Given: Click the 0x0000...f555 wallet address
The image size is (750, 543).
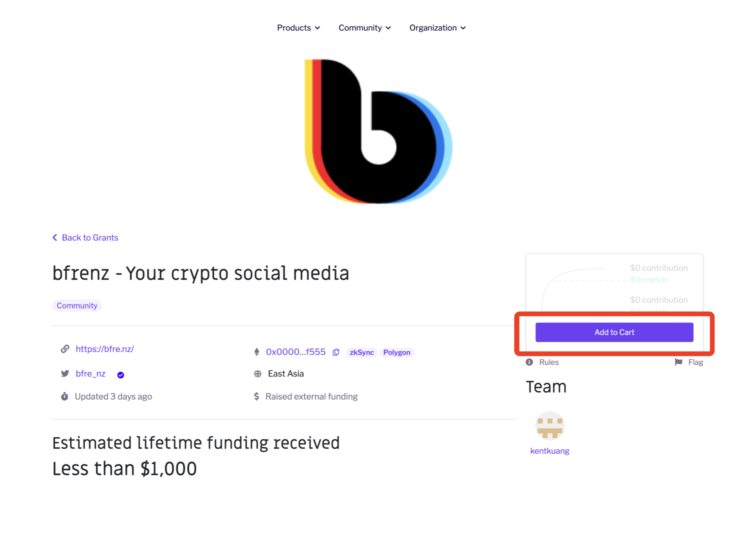Looking at the screenshot, I should [295, 352].
